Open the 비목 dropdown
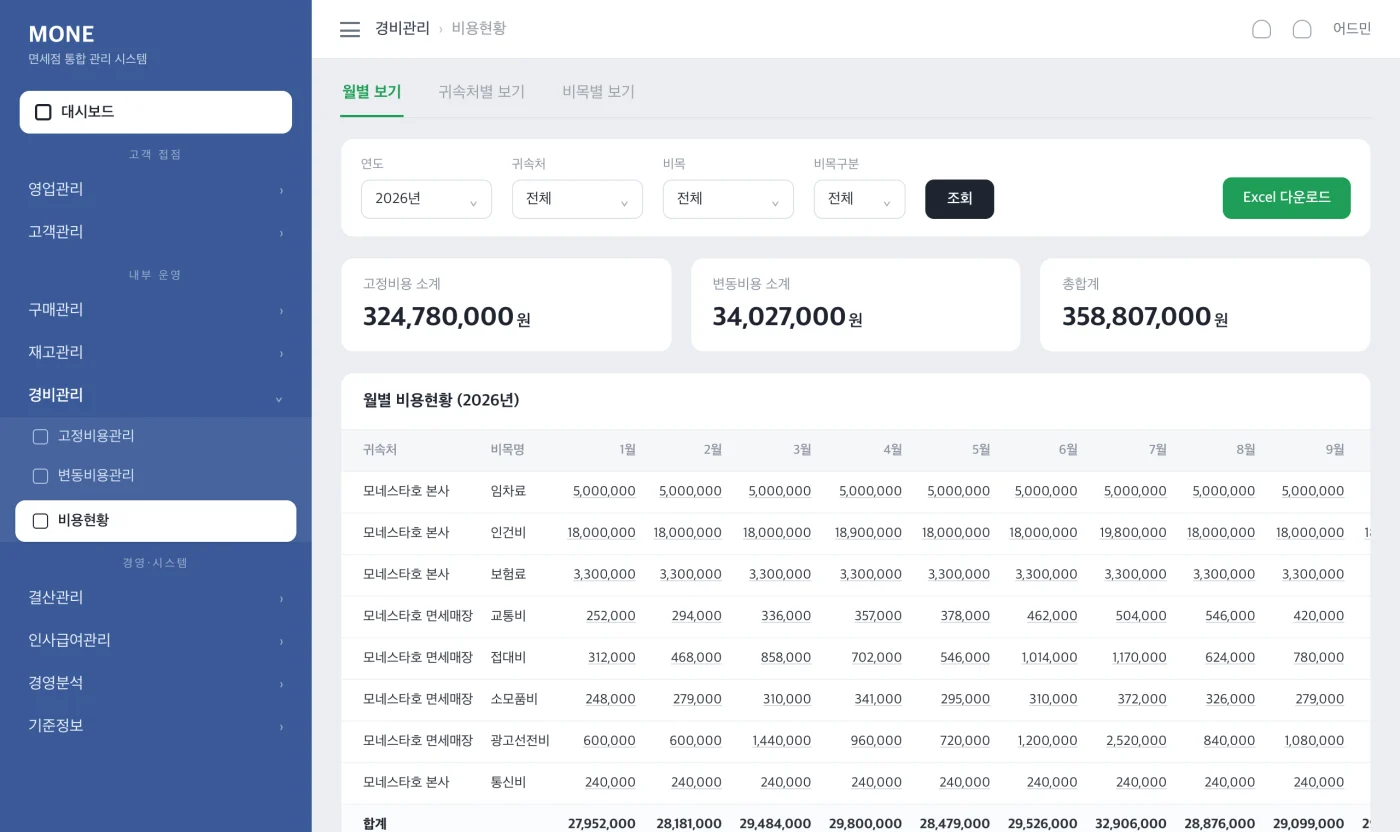This screenshot has width=1400, height=832. [728, 199]
